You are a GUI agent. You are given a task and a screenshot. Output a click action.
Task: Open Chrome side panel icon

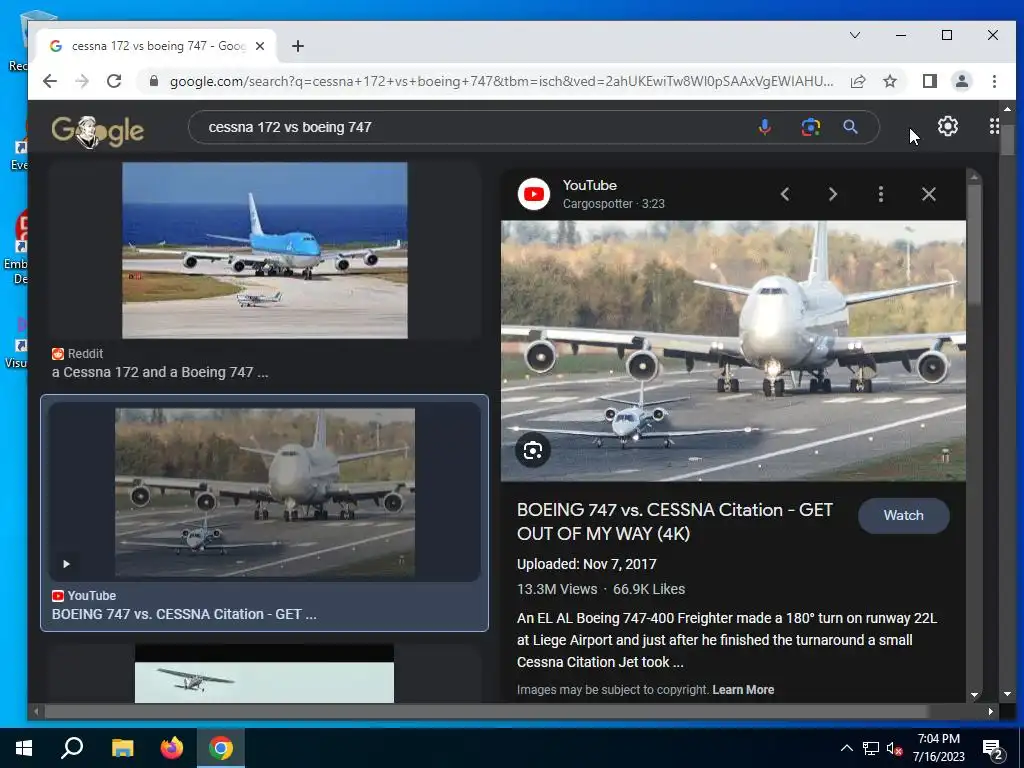[x=929, y=81]
